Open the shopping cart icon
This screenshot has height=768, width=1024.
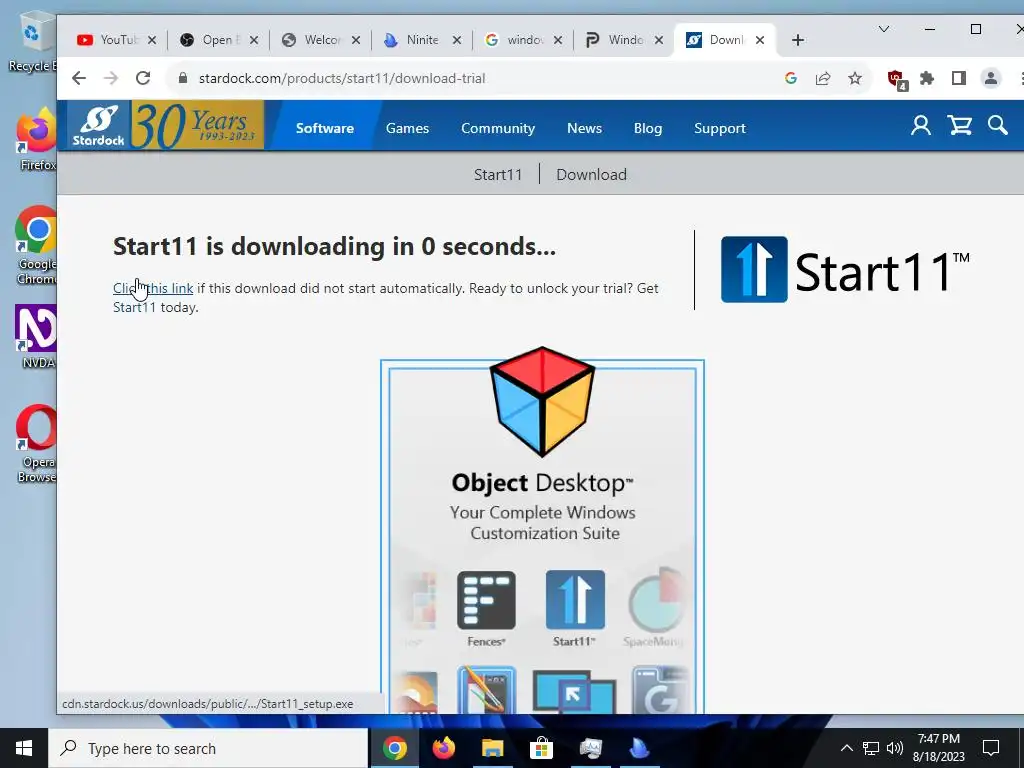(x=959, y=125)
